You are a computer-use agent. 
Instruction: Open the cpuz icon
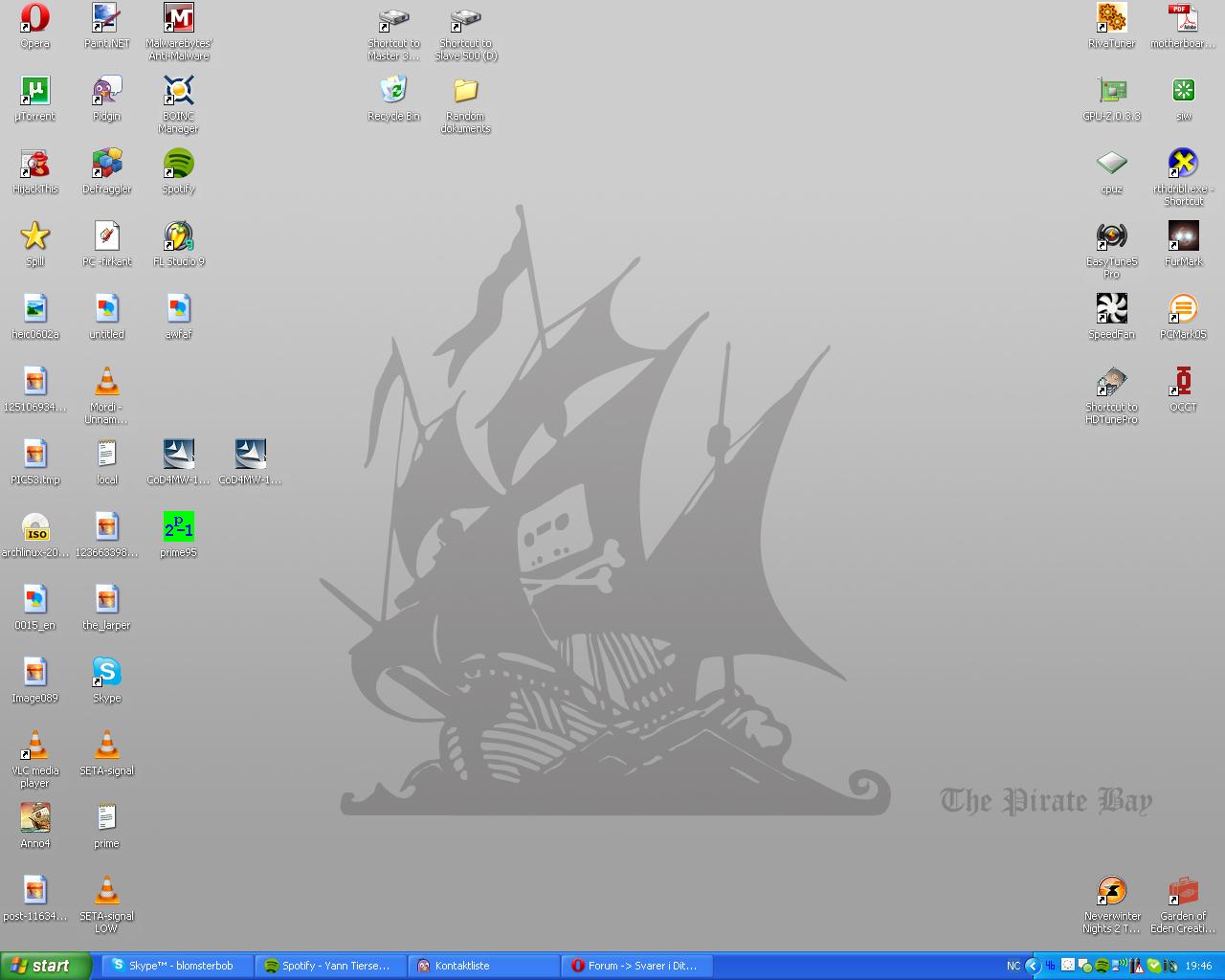pos(1111,171)
